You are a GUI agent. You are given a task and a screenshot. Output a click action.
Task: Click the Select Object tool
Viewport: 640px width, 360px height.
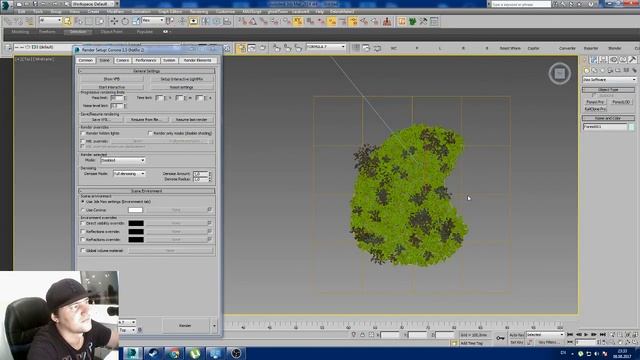[67, 21]
